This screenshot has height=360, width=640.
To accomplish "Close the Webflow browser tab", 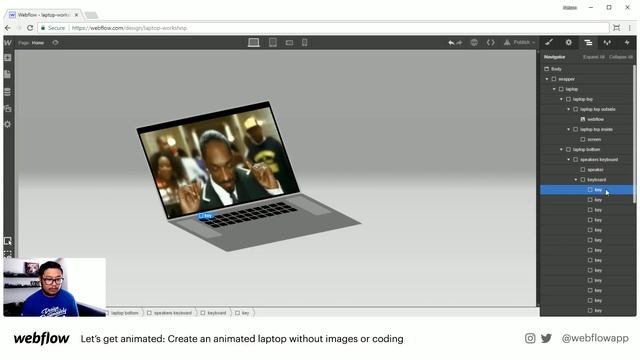I will point(76,15).
